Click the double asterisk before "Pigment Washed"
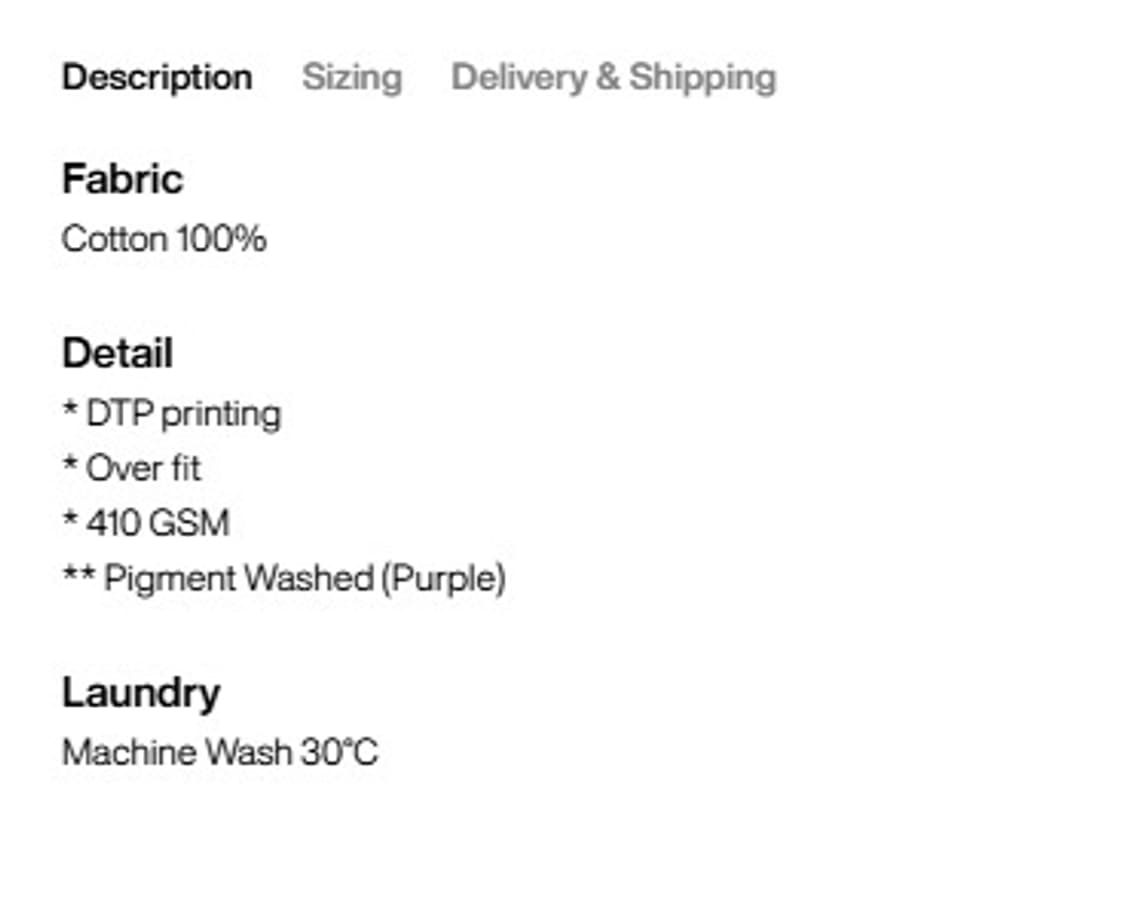 coord(78,576)
